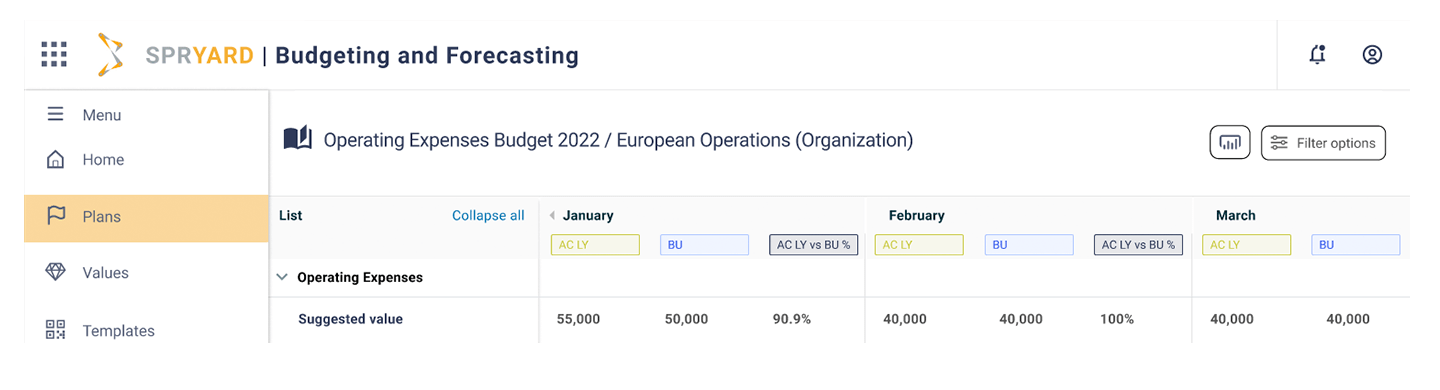Open the user account profile icon
This screenshot has height=390, width=1440.
1372,54
